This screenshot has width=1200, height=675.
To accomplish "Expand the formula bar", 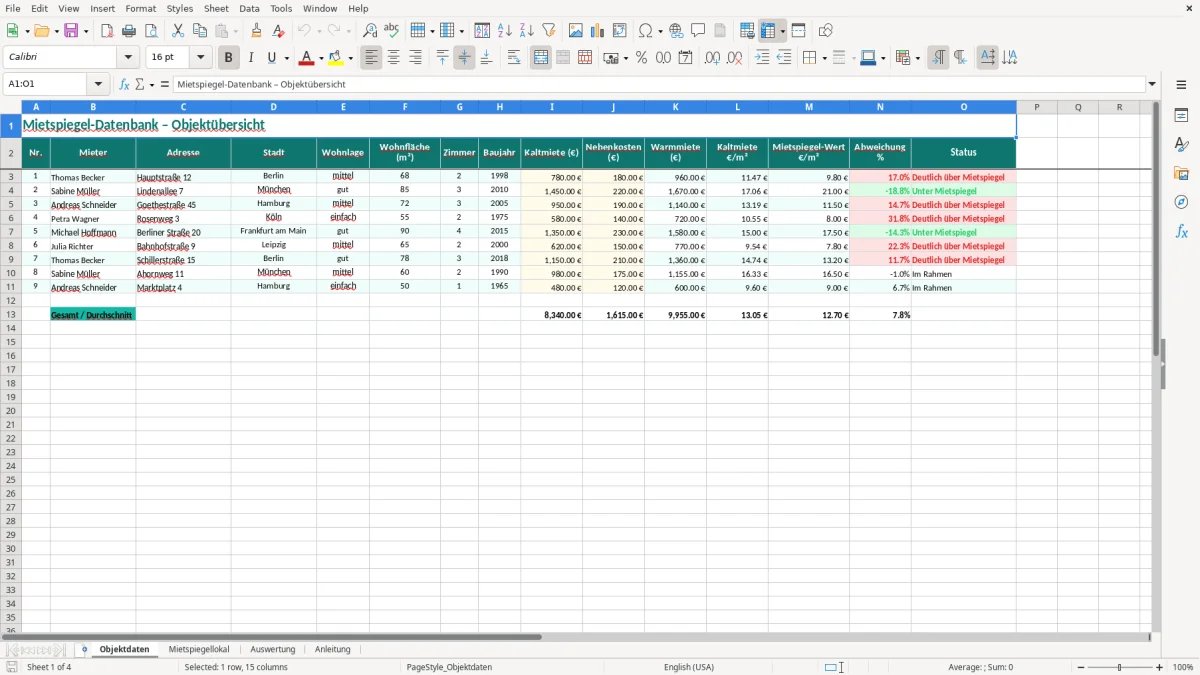I will (1152, 84).
